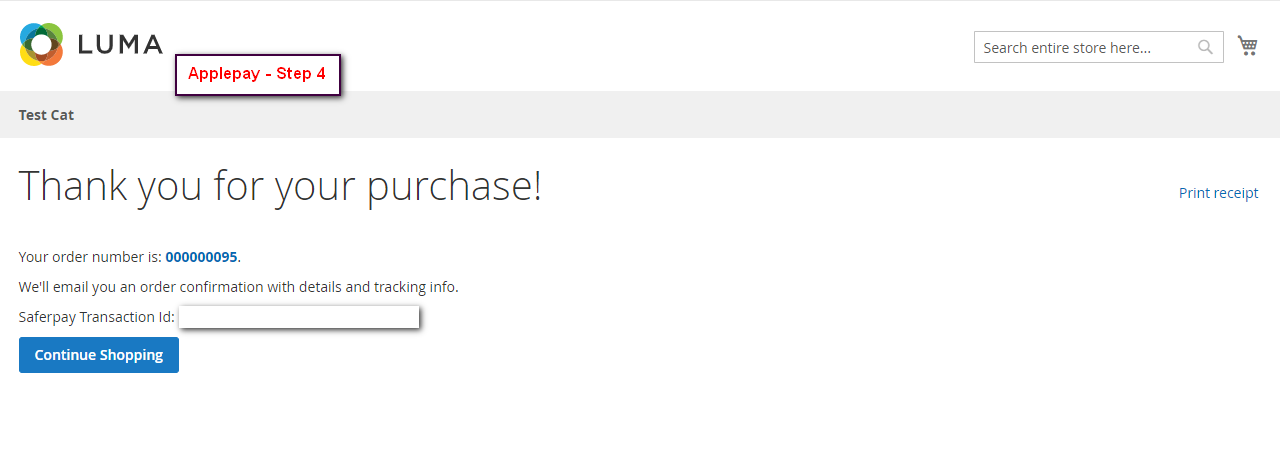1280x453 pixels.
Task: Click the 'Your order number is' text
Action: coord(90,257)
